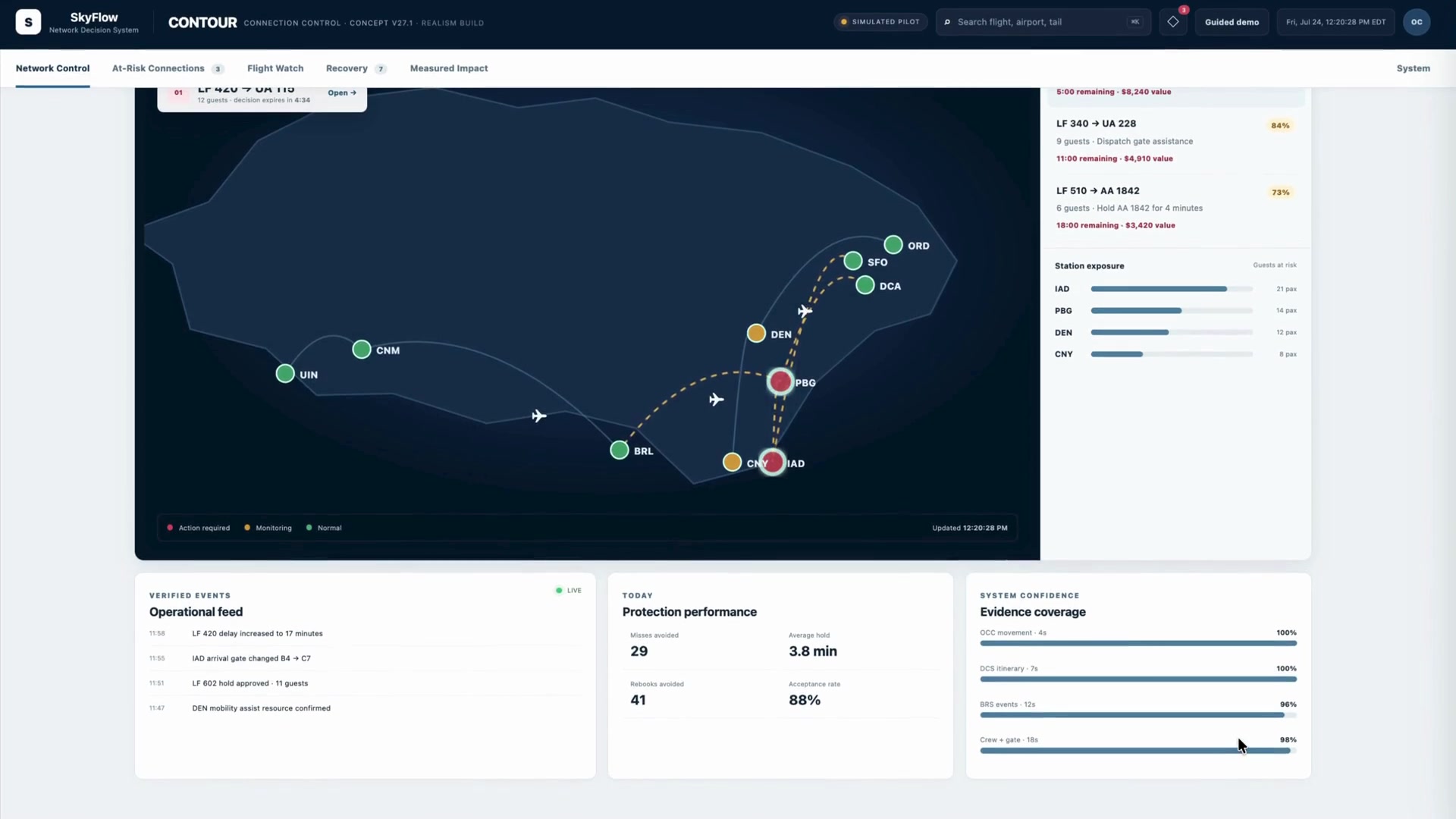The image size is (1456, 819).
Task: Click airplane icon west of BRL
Action: (539, 416)
